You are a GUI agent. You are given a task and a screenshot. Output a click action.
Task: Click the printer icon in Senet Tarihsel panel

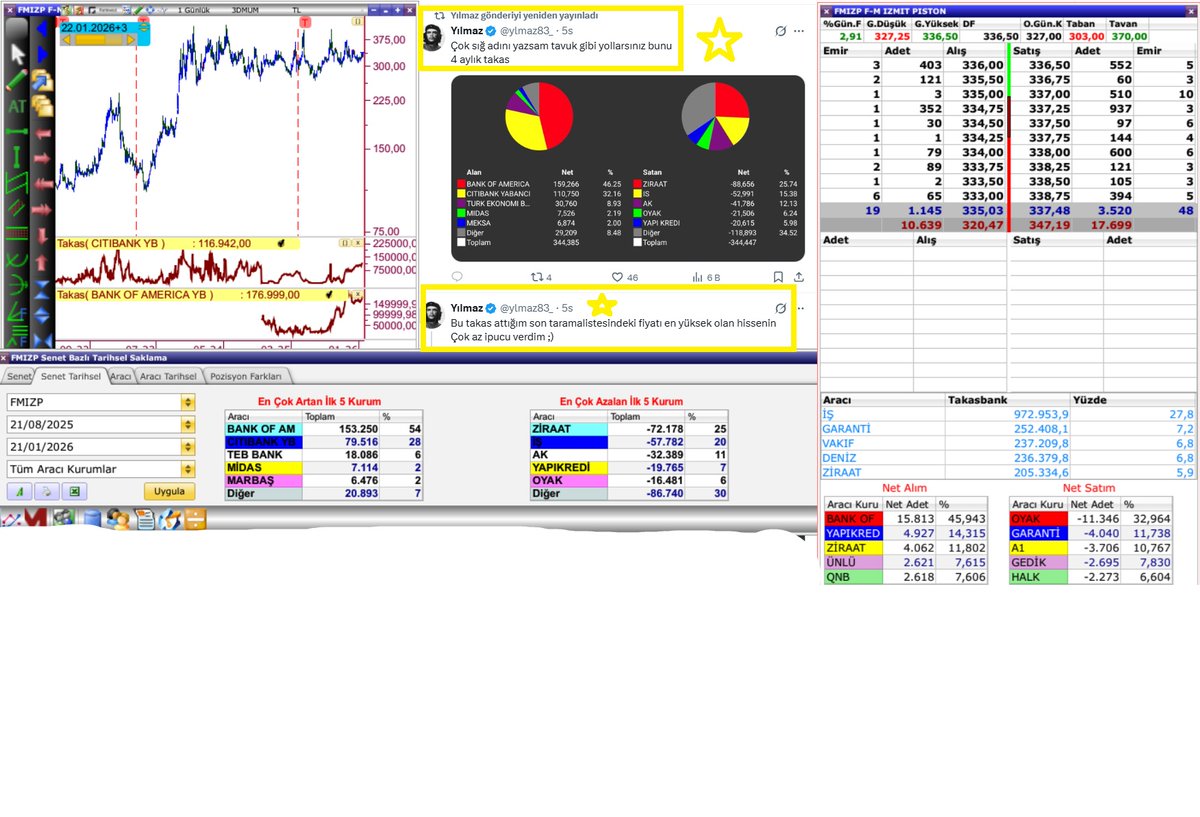click(x=47, y=491)
